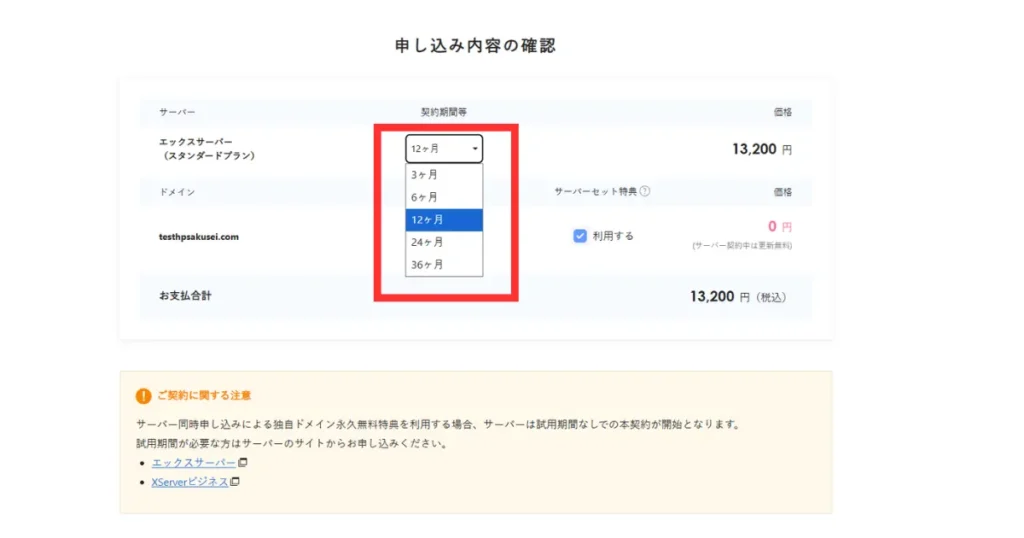Toggle the 利用する checkbox
This screenshot has height=538, width=1024.
point(580,236)
